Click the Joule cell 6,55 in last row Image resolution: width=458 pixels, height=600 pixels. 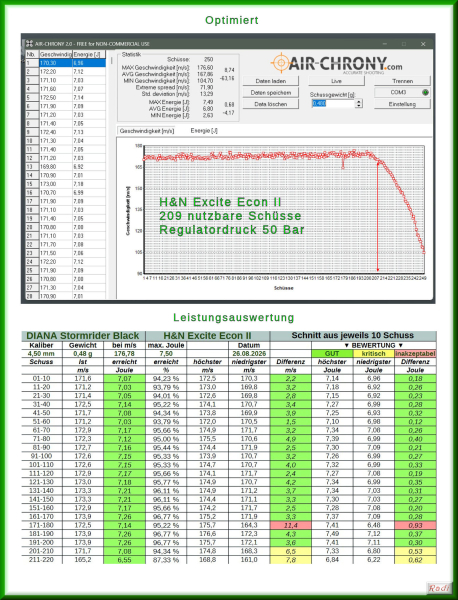tap(124, 559)
